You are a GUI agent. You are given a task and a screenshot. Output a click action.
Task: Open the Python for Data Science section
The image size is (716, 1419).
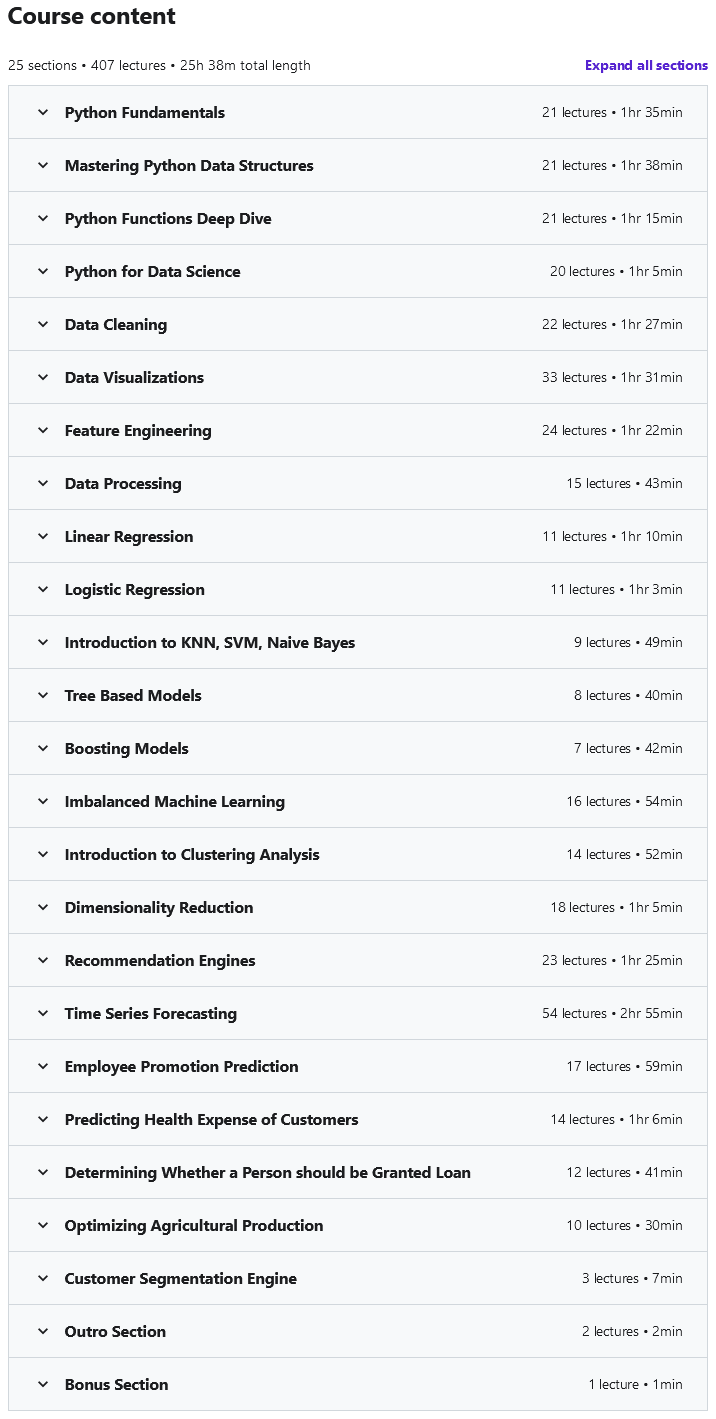pyautogui.click(x=152, y=271)
